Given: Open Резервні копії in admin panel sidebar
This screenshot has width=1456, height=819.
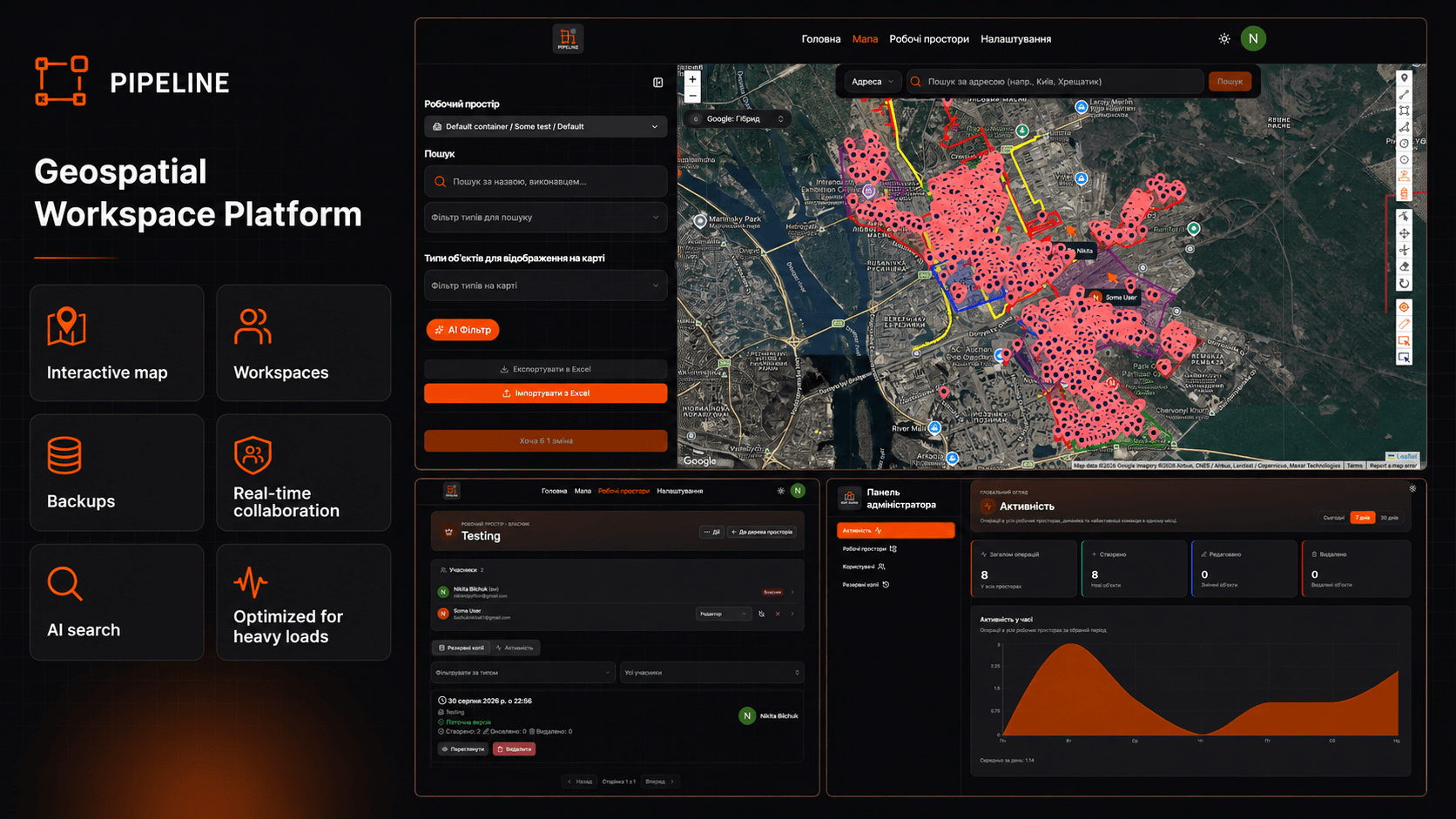Looking at the screenshot, I should pyautogui.click(x=866, y=585).
